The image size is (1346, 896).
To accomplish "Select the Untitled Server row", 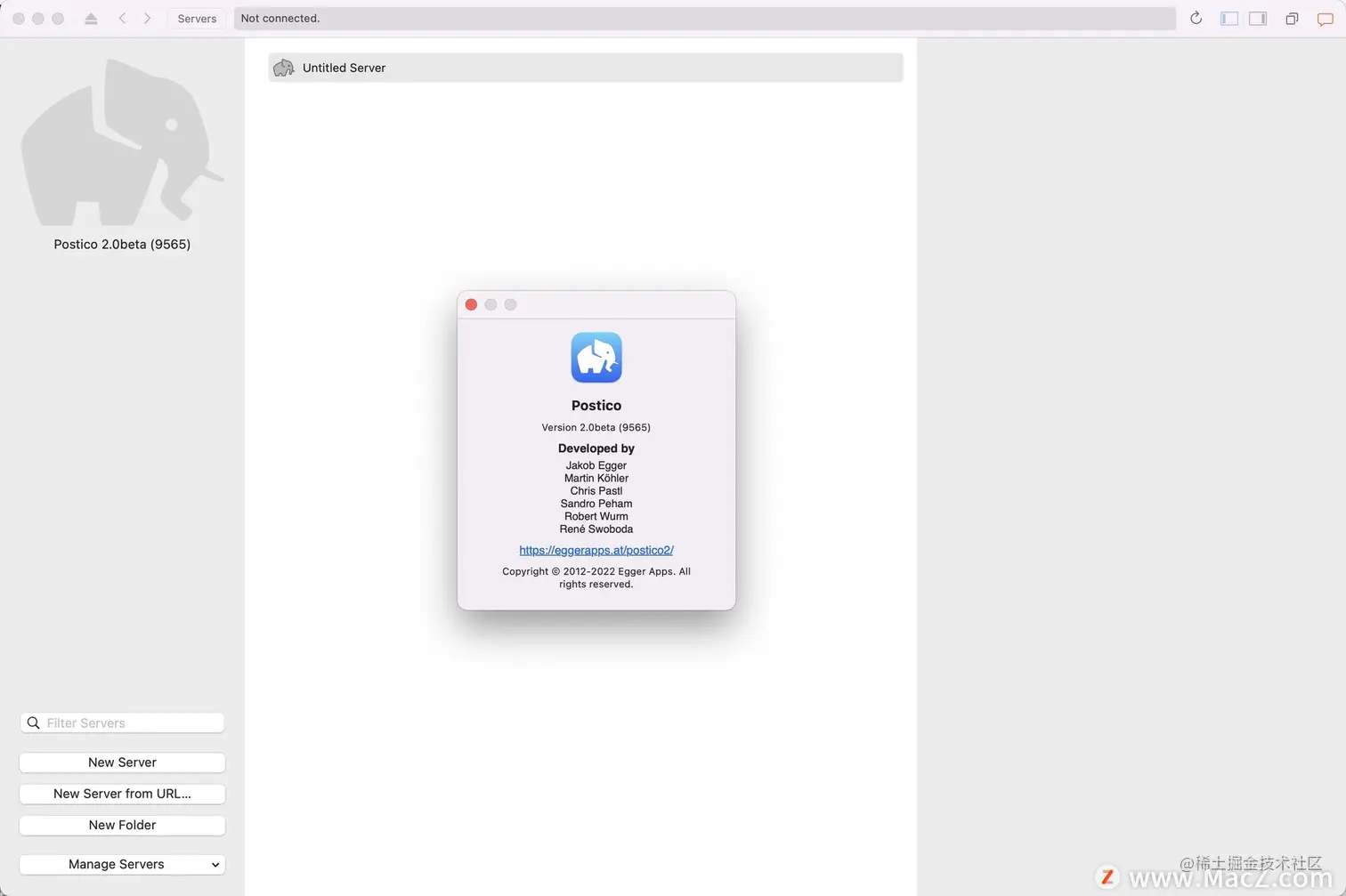I will 586,68.
